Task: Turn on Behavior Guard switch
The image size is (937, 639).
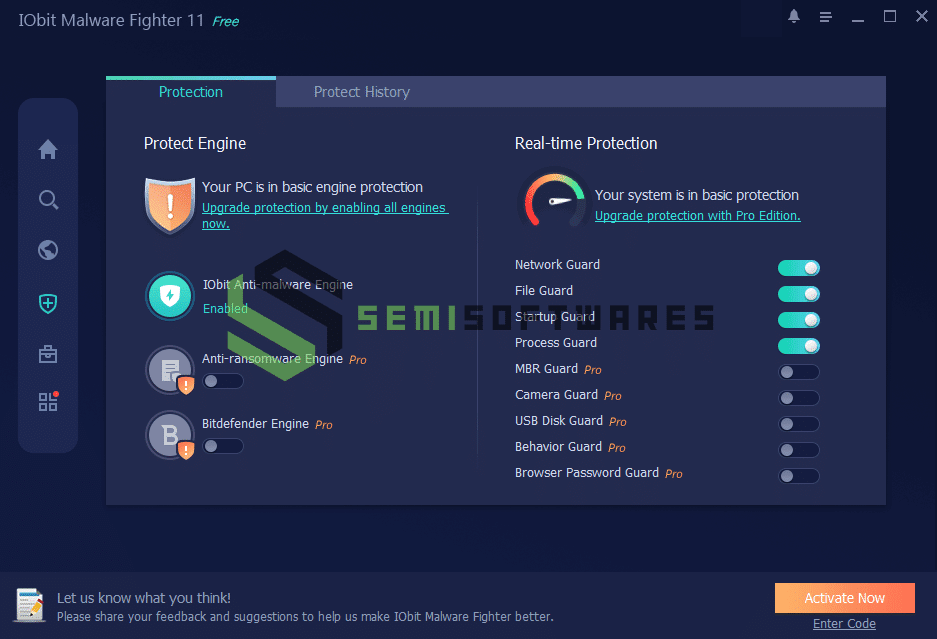Action: coord(798,450)
